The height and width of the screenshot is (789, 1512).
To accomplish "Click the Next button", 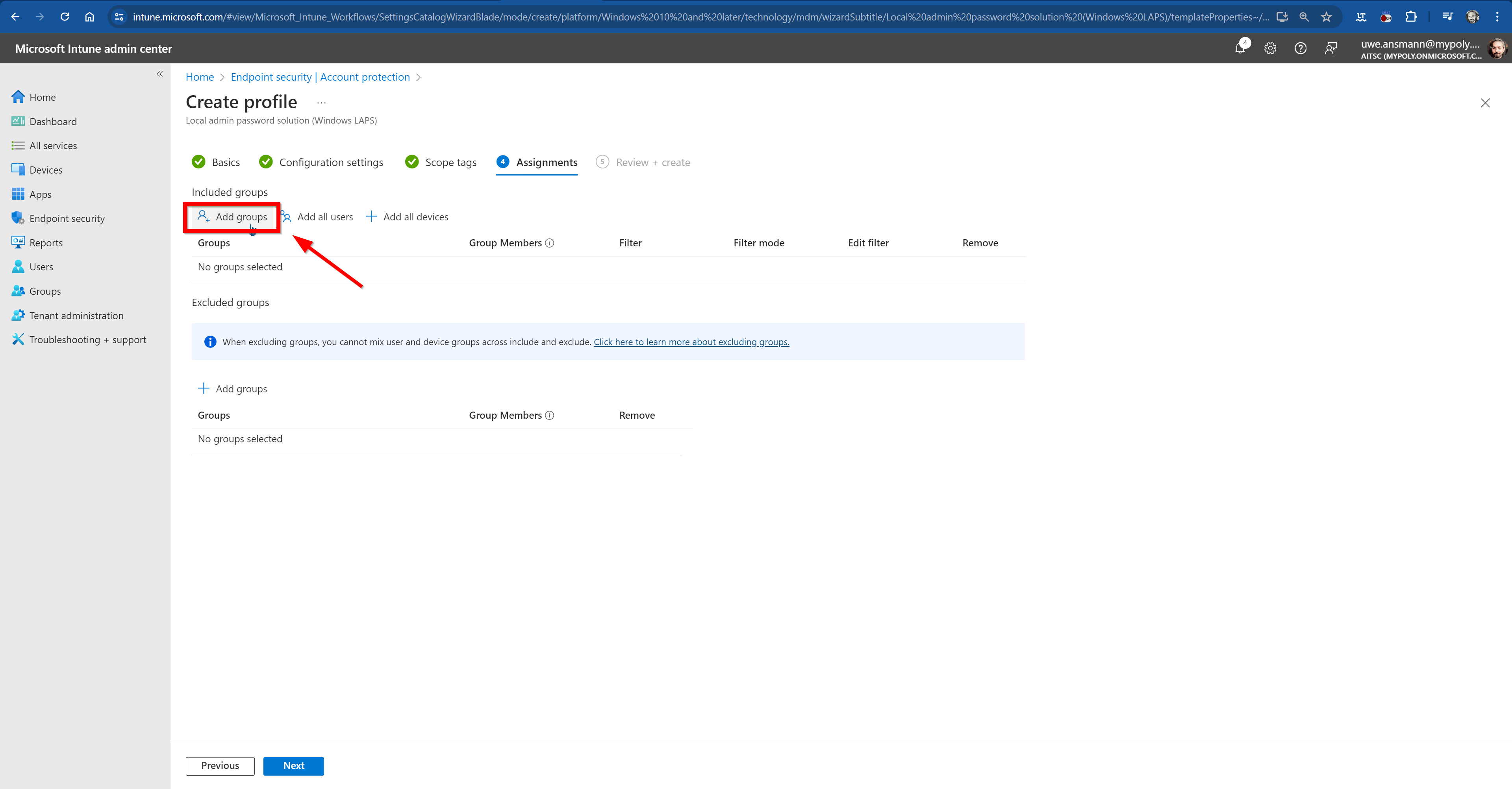I will (x=293, y=765).
